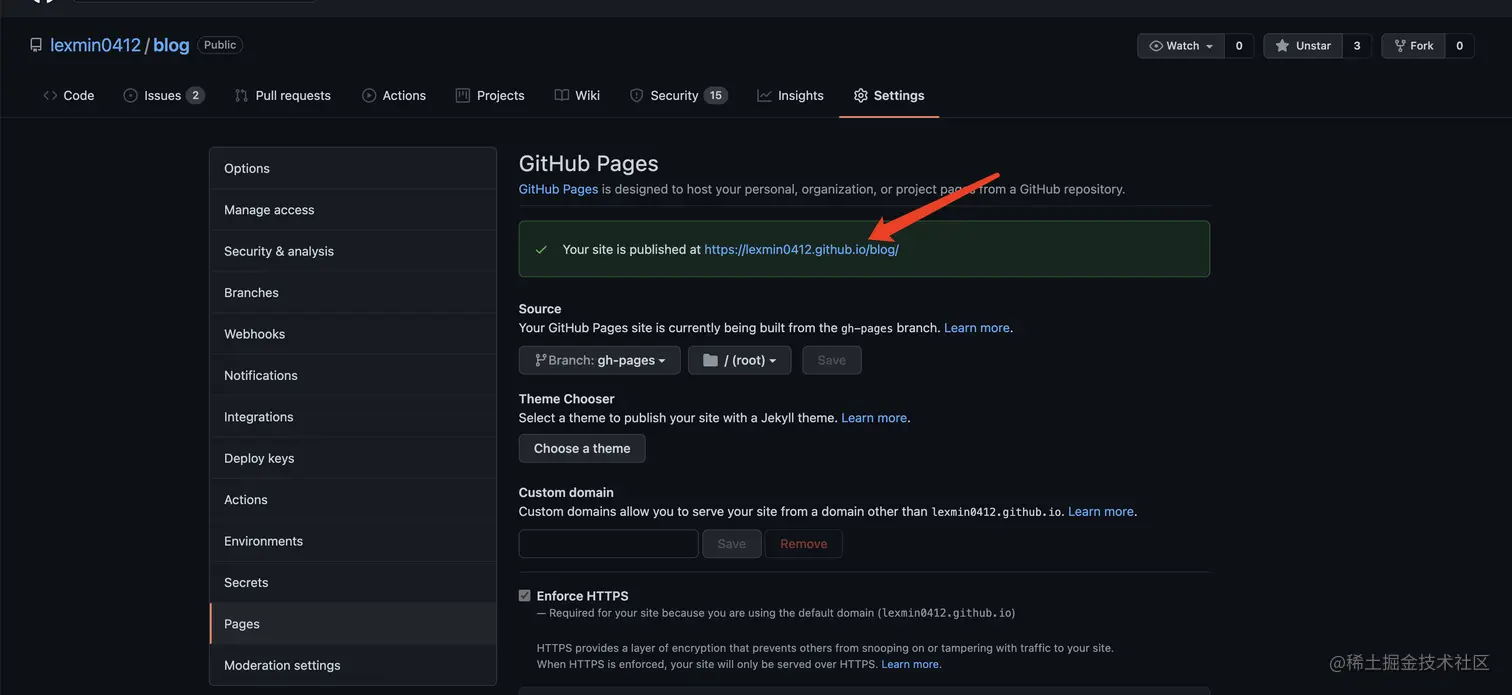This screenshot has width=1512, height=695.
Task: Open Environments settings page
Action: point(353,541)
